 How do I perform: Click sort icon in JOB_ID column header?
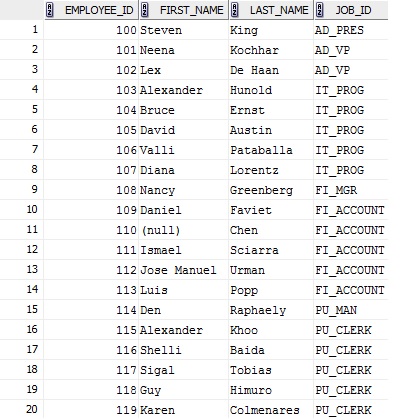point(320,10)
